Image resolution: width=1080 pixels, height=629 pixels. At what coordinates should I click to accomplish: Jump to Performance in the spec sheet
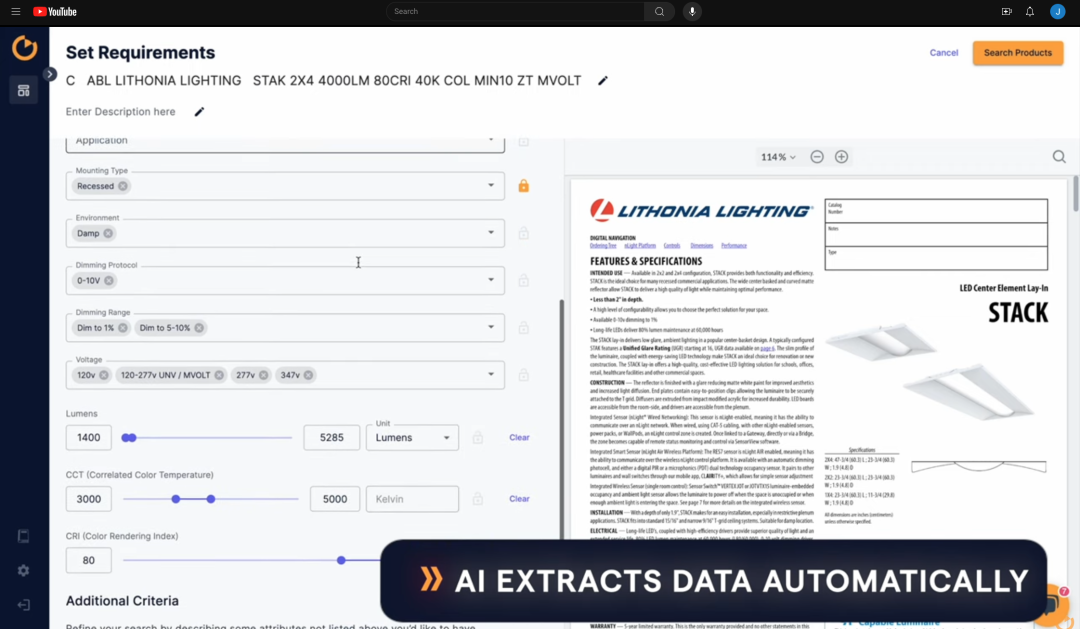coord(734,246)
